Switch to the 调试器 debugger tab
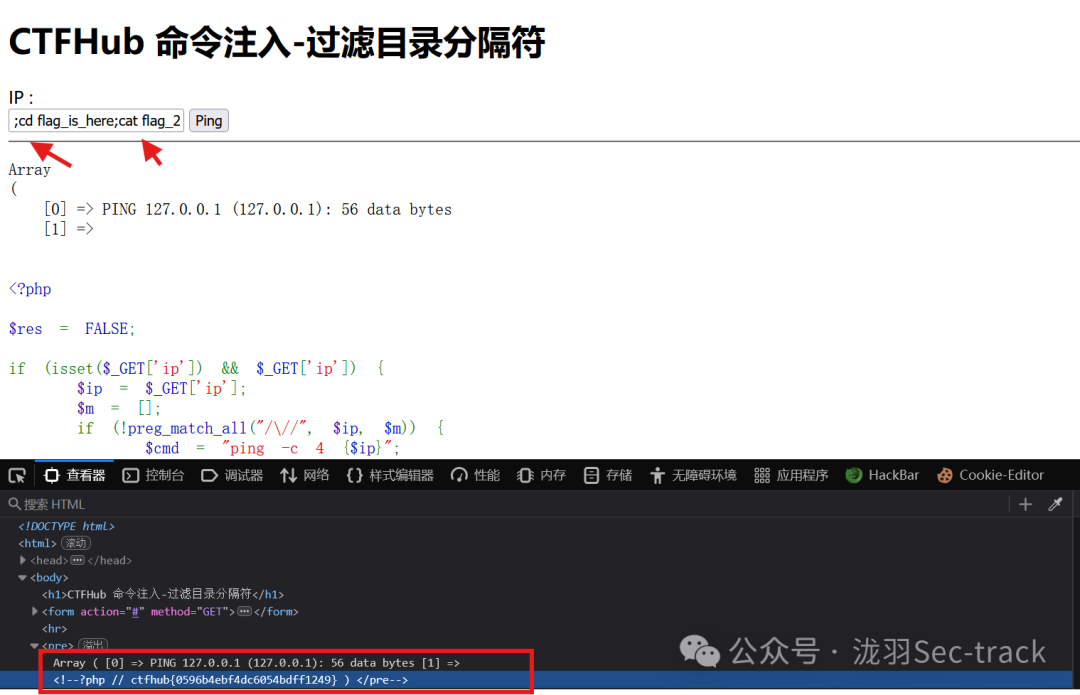 coord(232,475)
